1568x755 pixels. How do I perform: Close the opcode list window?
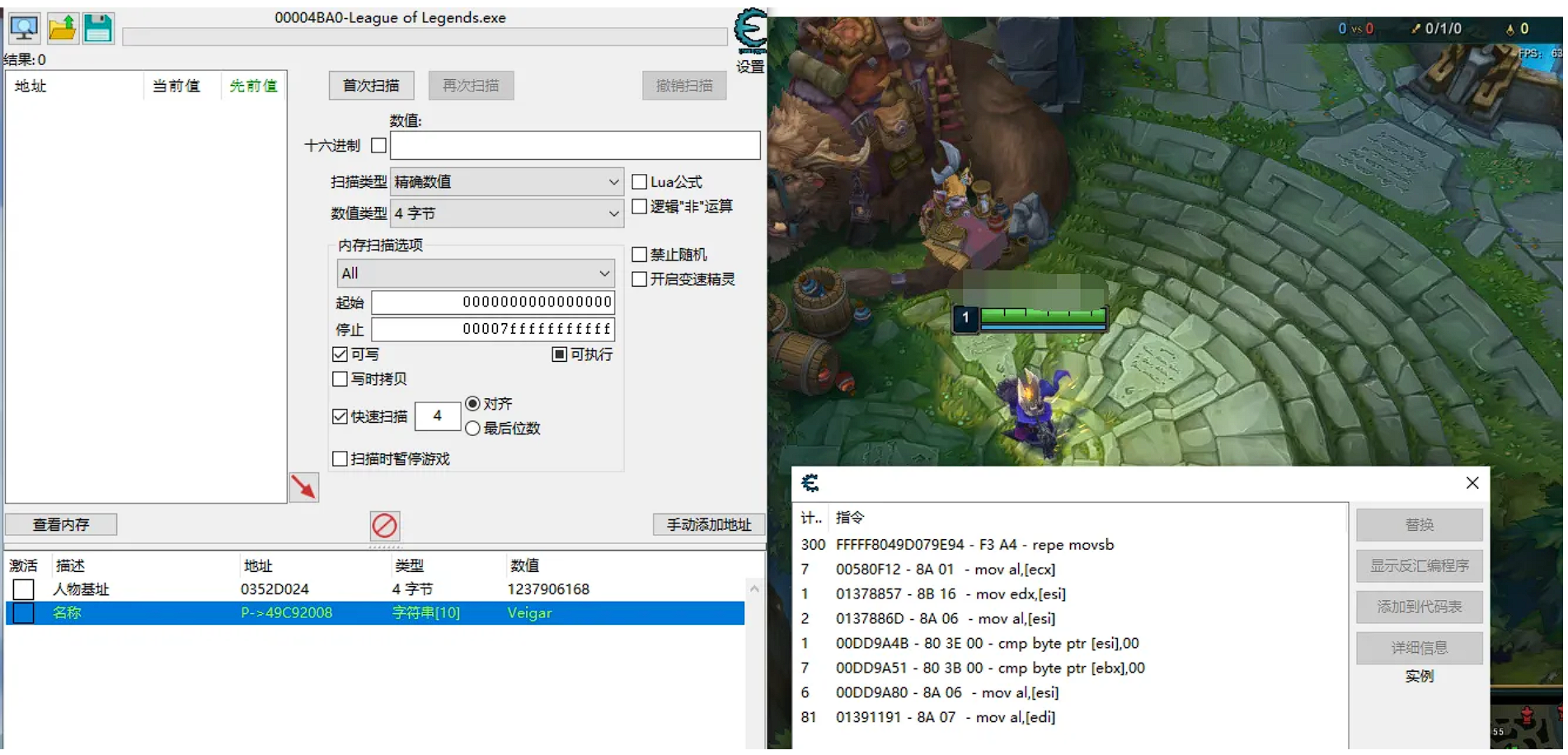(1472, 483)
